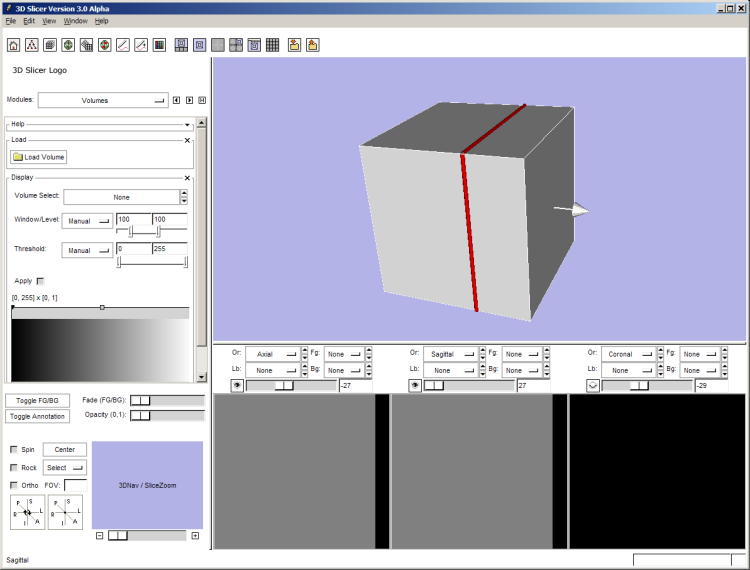Enable the Spin checkbox
The width and height of the screenshot is (750, 570).
[14, 450]
